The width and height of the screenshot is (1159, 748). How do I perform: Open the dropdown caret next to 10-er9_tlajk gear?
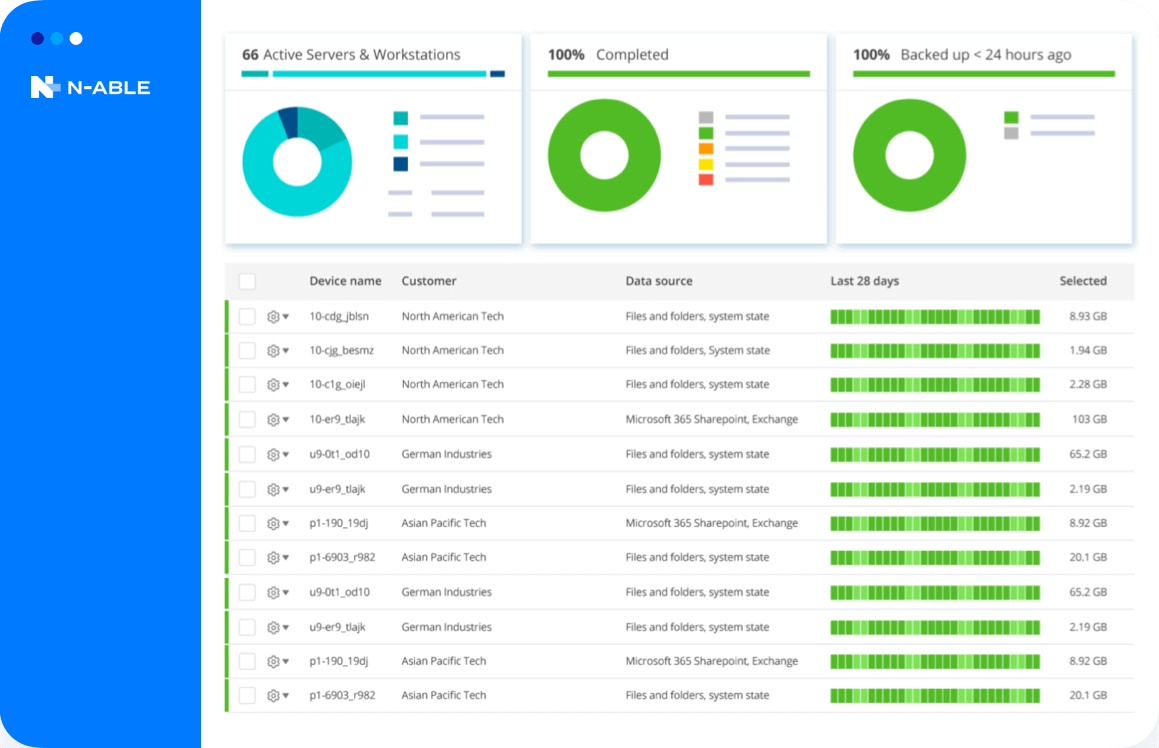coord(286,420)
